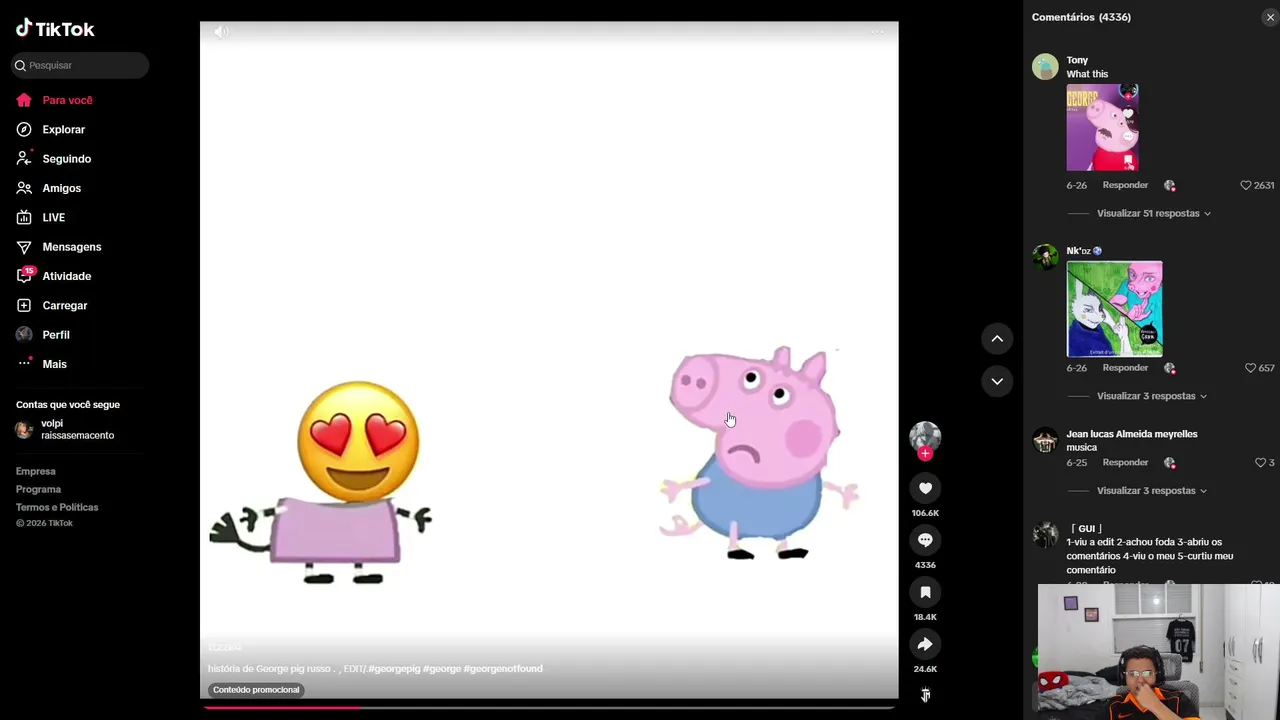Open the followed account volpi
Screen dimensions: 1280x720
click(65, 429)
